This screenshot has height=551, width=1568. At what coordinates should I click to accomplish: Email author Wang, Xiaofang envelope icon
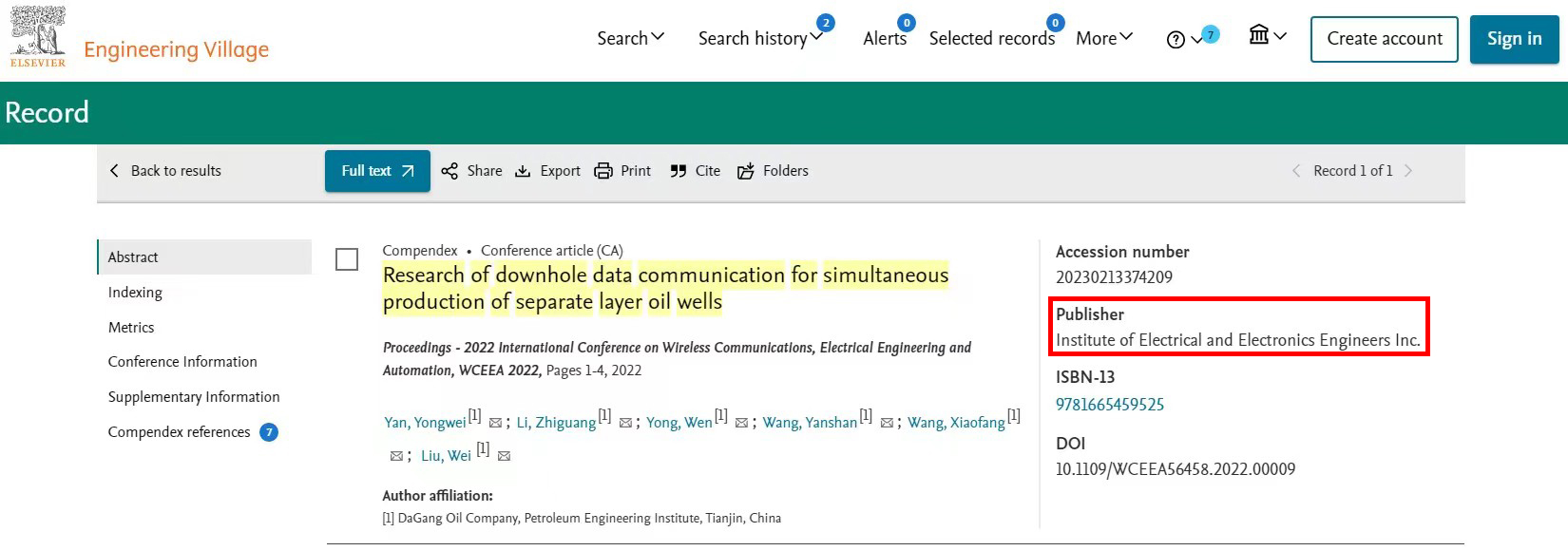pos(396,456)
